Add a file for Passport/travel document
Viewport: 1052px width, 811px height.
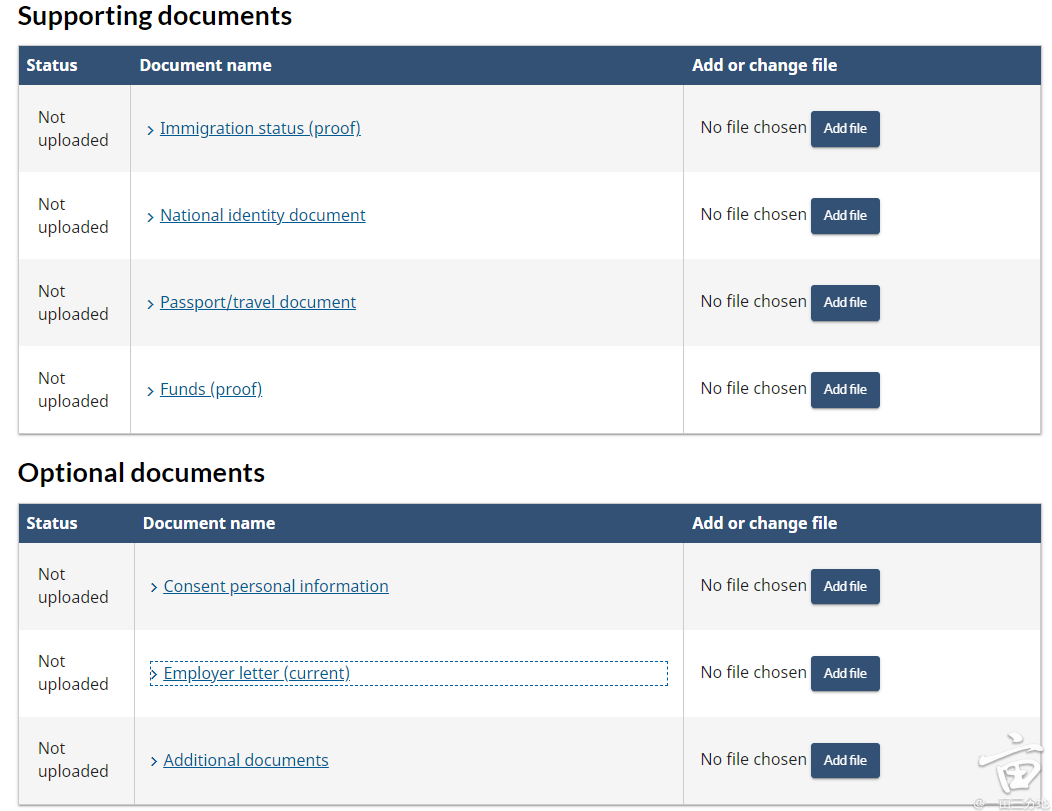coord(844,303)
